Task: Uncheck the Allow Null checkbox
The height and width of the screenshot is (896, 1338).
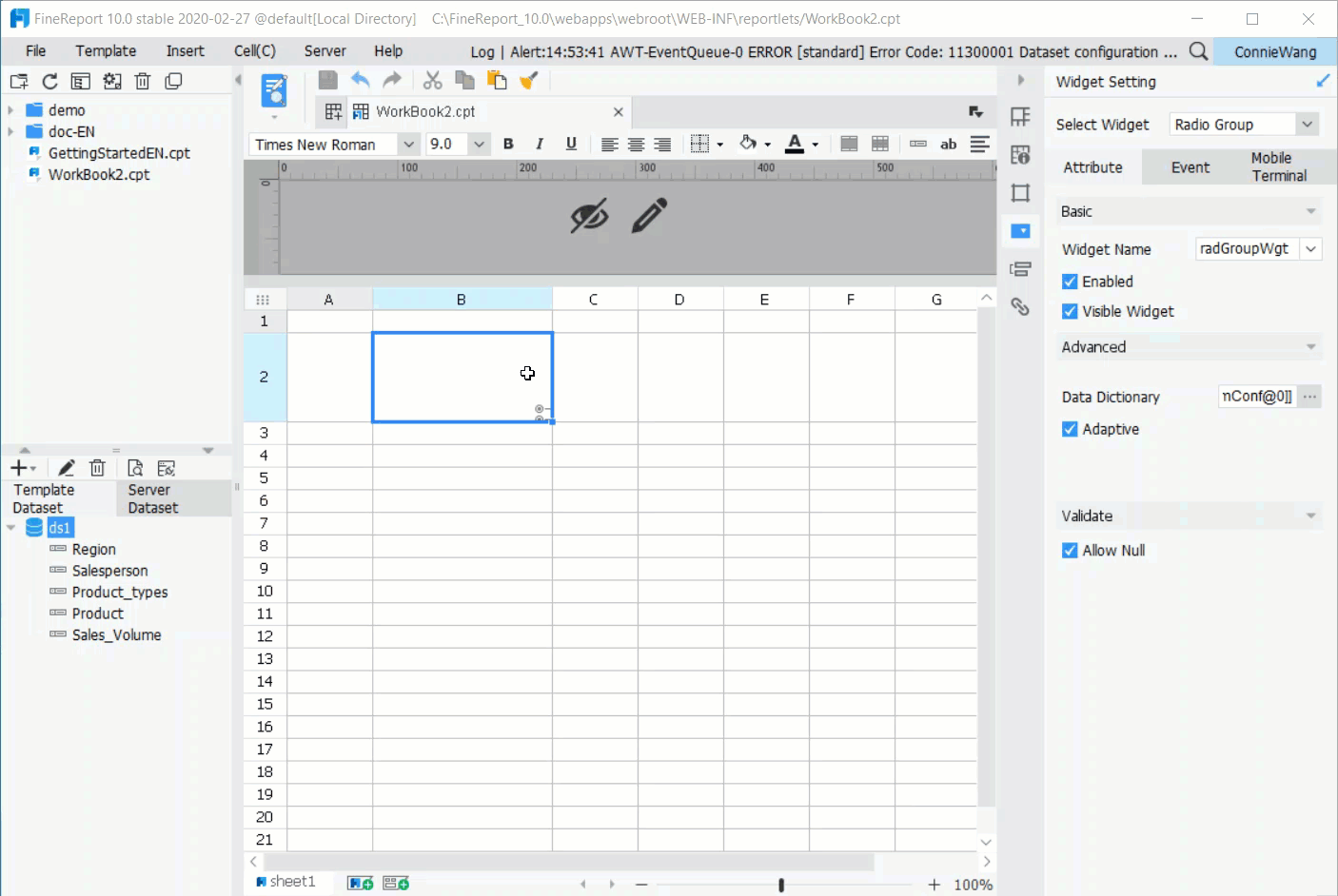Action: pos(1070,551)
